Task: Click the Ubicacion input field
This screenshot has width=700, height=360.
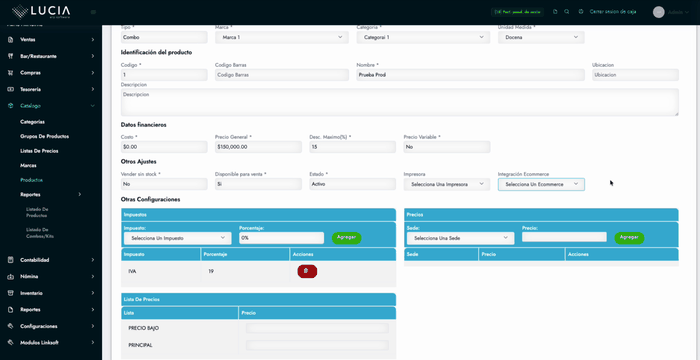Action: point(635,75)
